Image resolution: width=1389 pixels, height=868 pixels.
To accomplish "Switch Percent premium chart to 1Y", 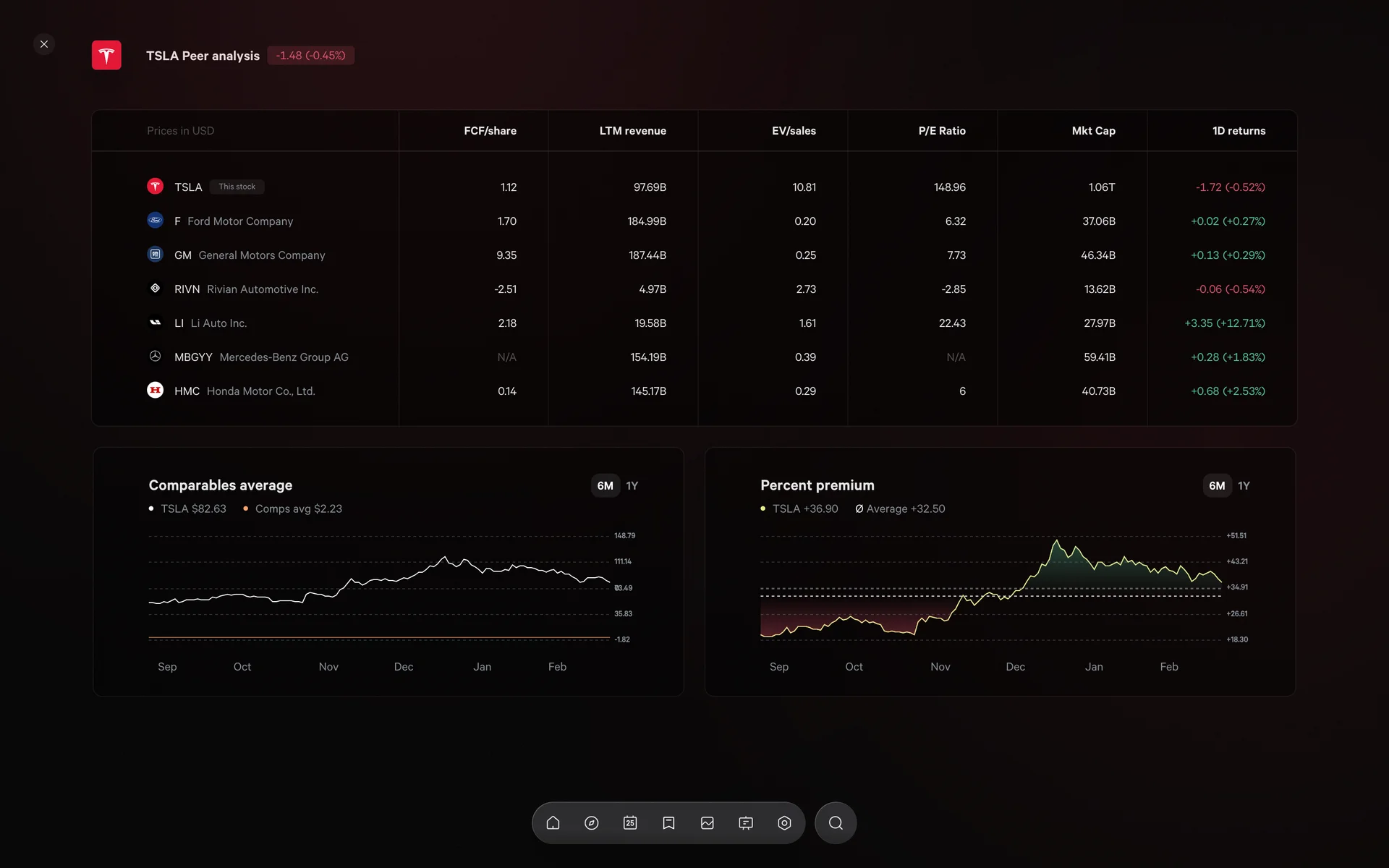I will [x=1244, y=486].
